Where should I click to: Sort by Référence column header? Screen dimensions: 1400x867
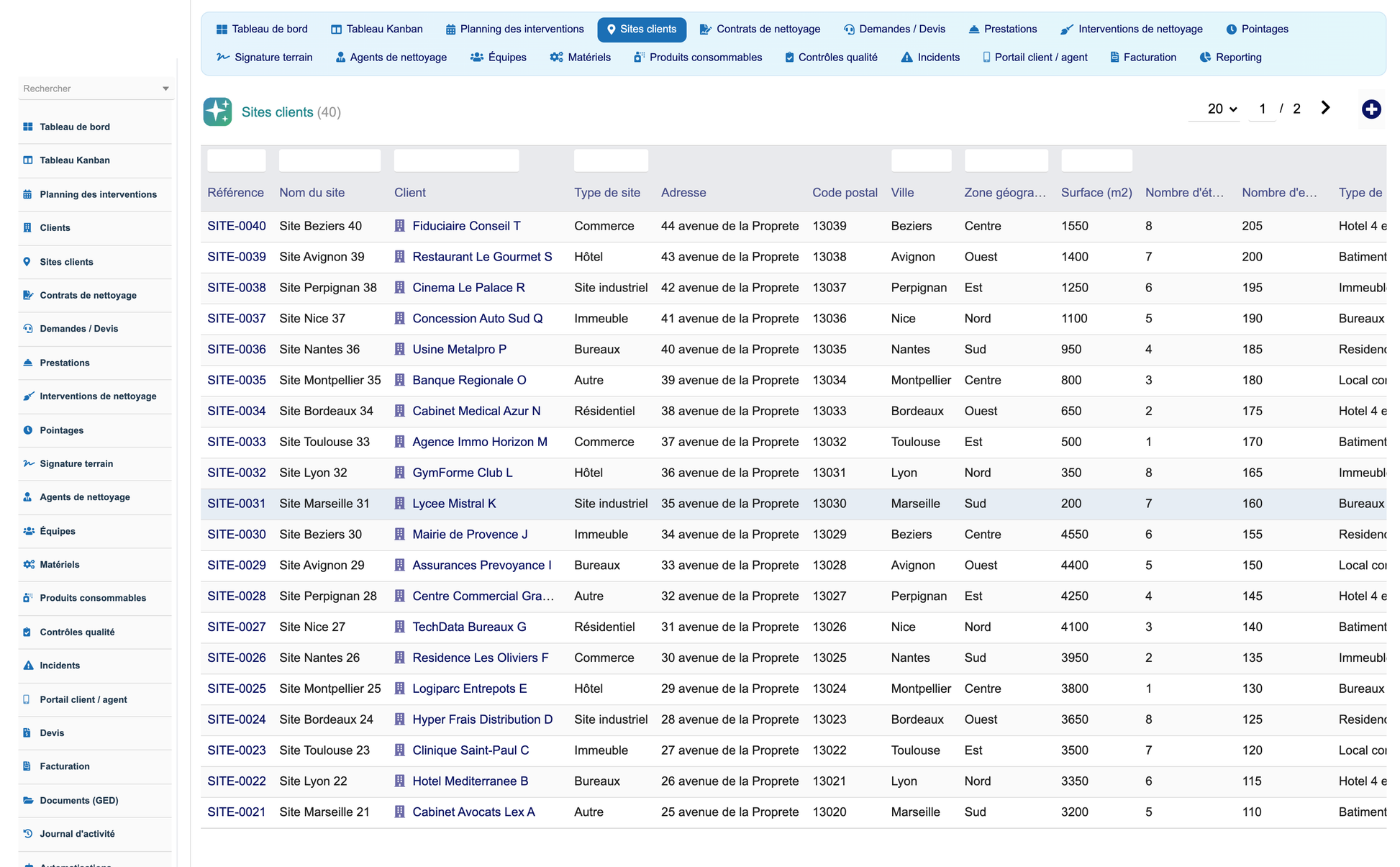[x=235, y=193]
